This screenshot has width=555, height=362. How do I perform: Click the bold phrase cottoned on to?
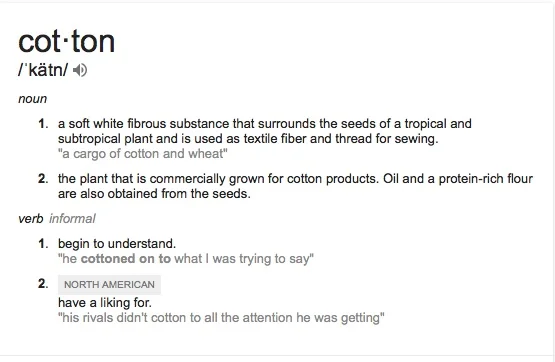point(126,259)
